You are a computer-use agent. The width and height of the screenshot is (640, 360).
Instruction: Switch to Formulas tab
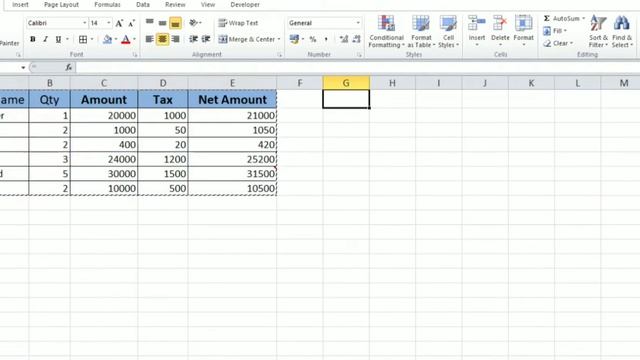[x=107, y=5]
